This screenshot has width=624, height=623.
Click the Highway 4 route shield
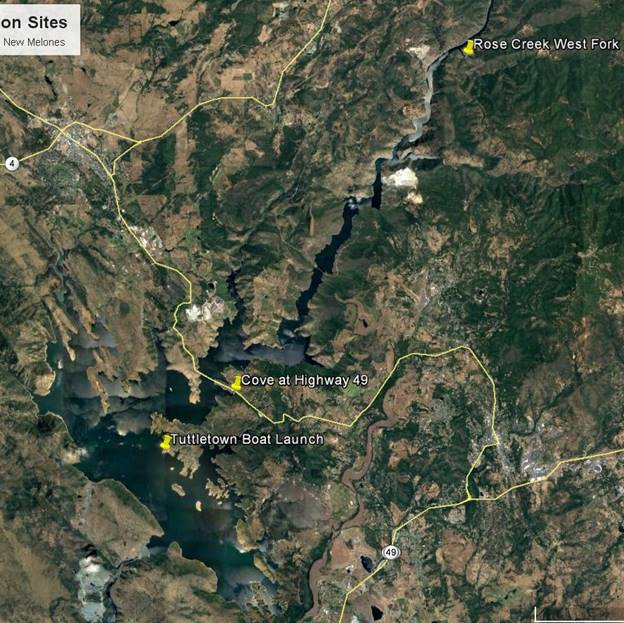pyautogui.click(x=12, y=164)
